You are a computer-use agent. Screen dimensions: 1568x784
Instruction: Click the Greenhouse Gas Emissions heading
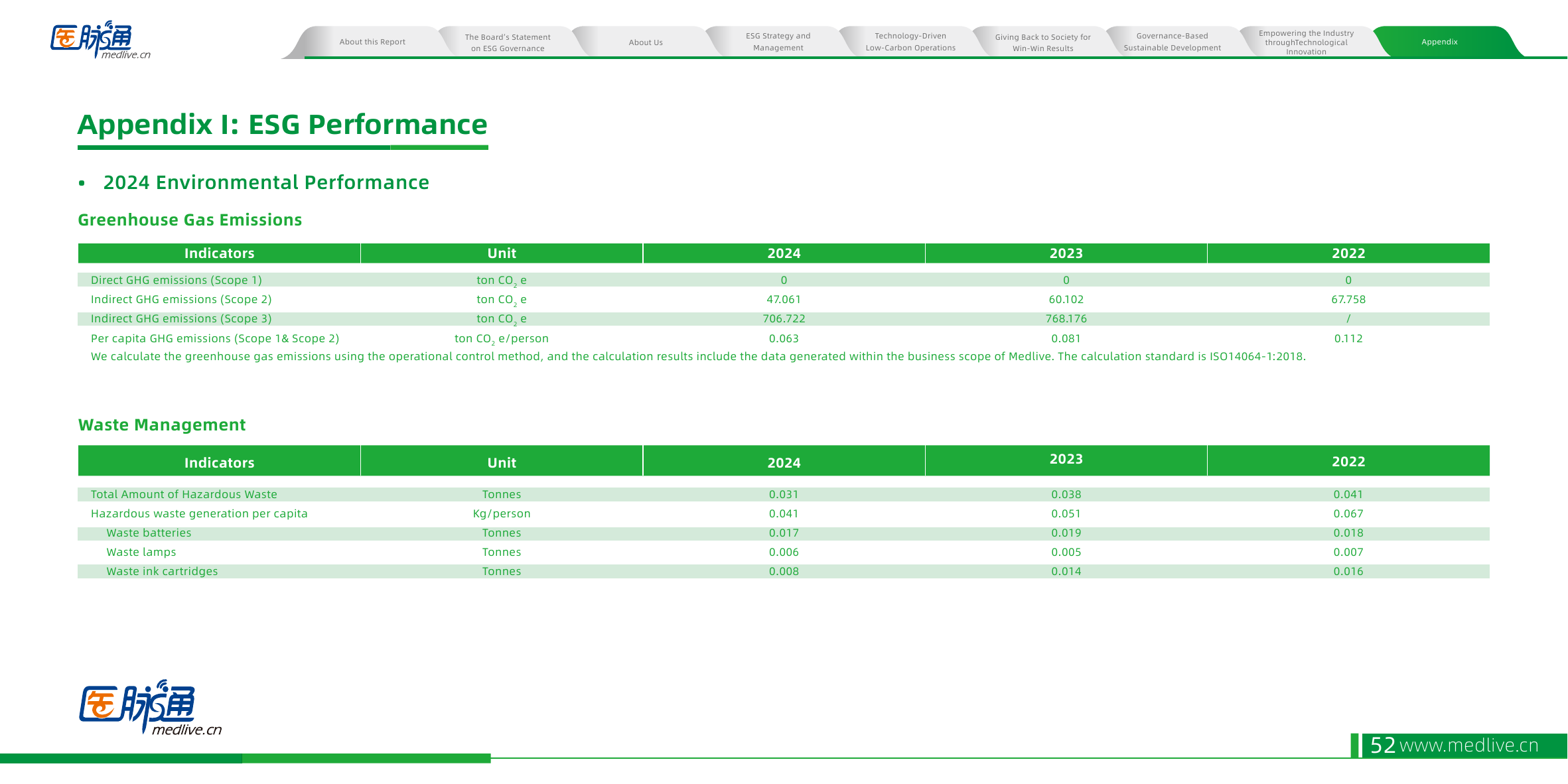(190, 220)
